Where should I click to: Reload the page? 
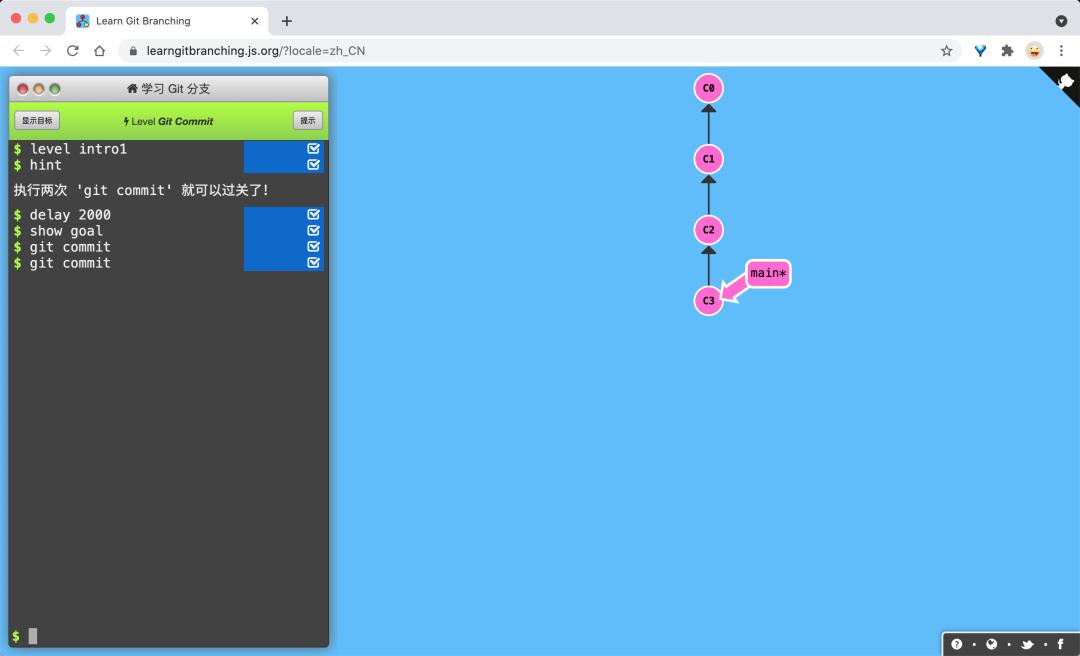(x=72, y=50)
